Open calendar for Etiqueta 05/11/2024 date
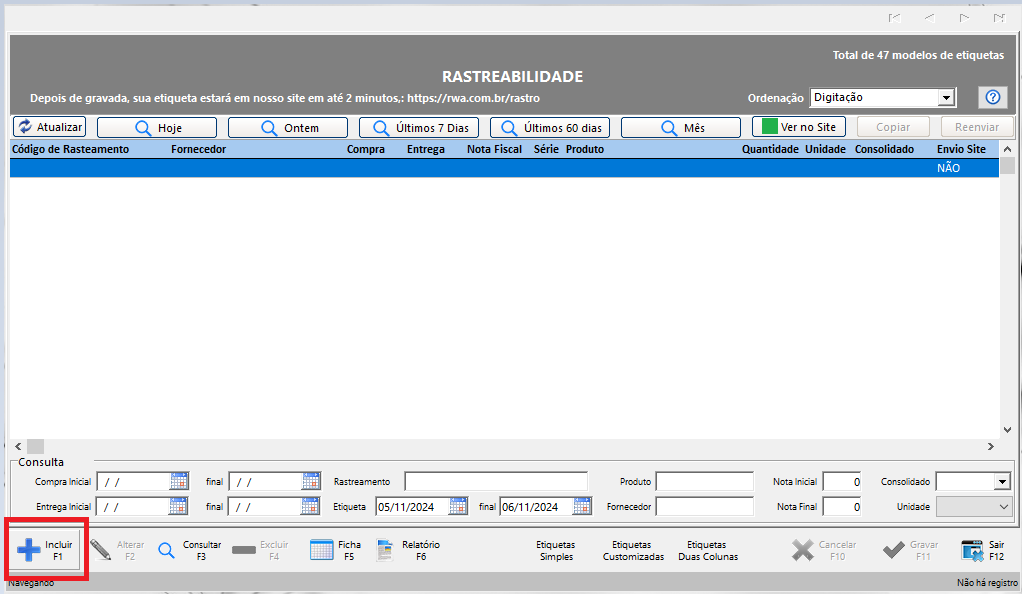 pos(458,506)
